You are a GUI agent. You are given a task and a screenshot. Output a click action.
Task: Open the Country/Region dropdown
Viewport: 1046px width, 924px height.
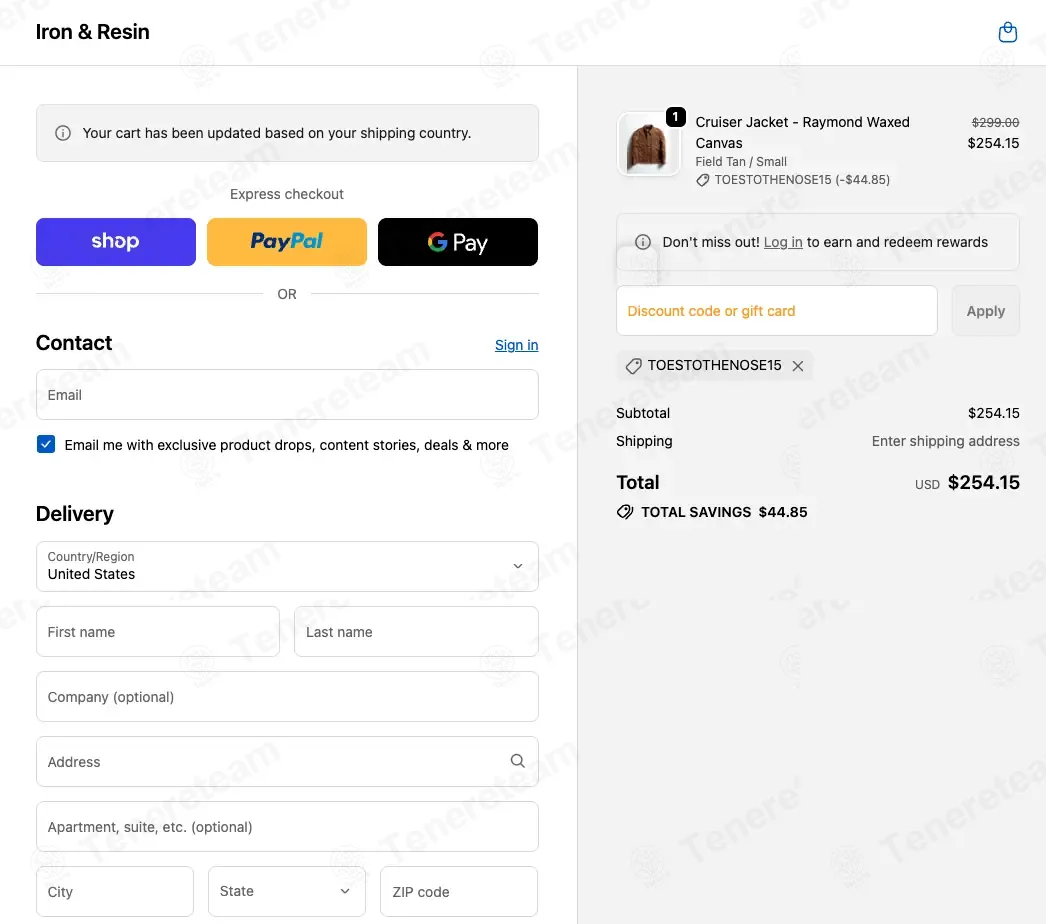point(287,567)
